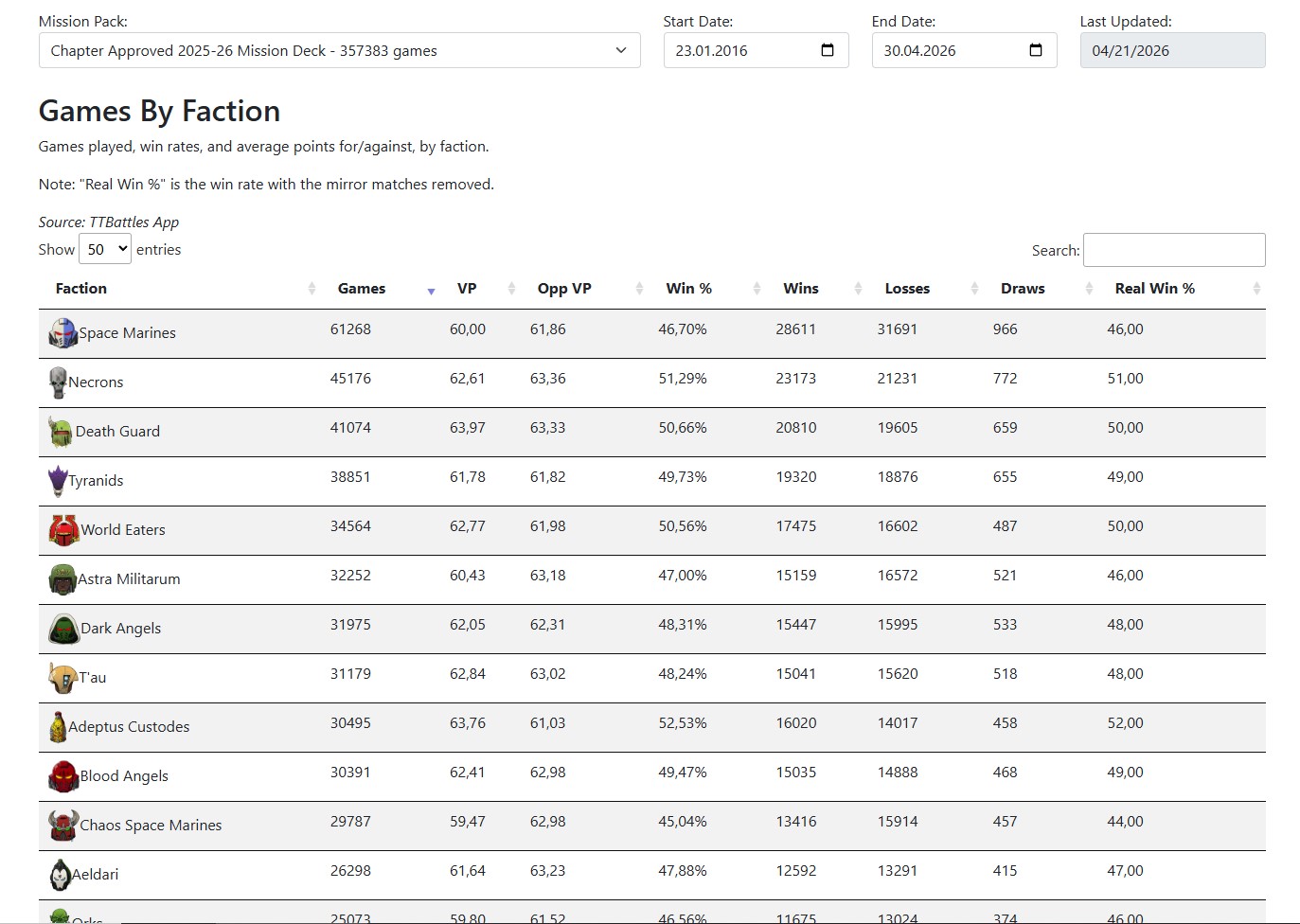Click the Dark Angels hooded icon

(x=64, y=629)
